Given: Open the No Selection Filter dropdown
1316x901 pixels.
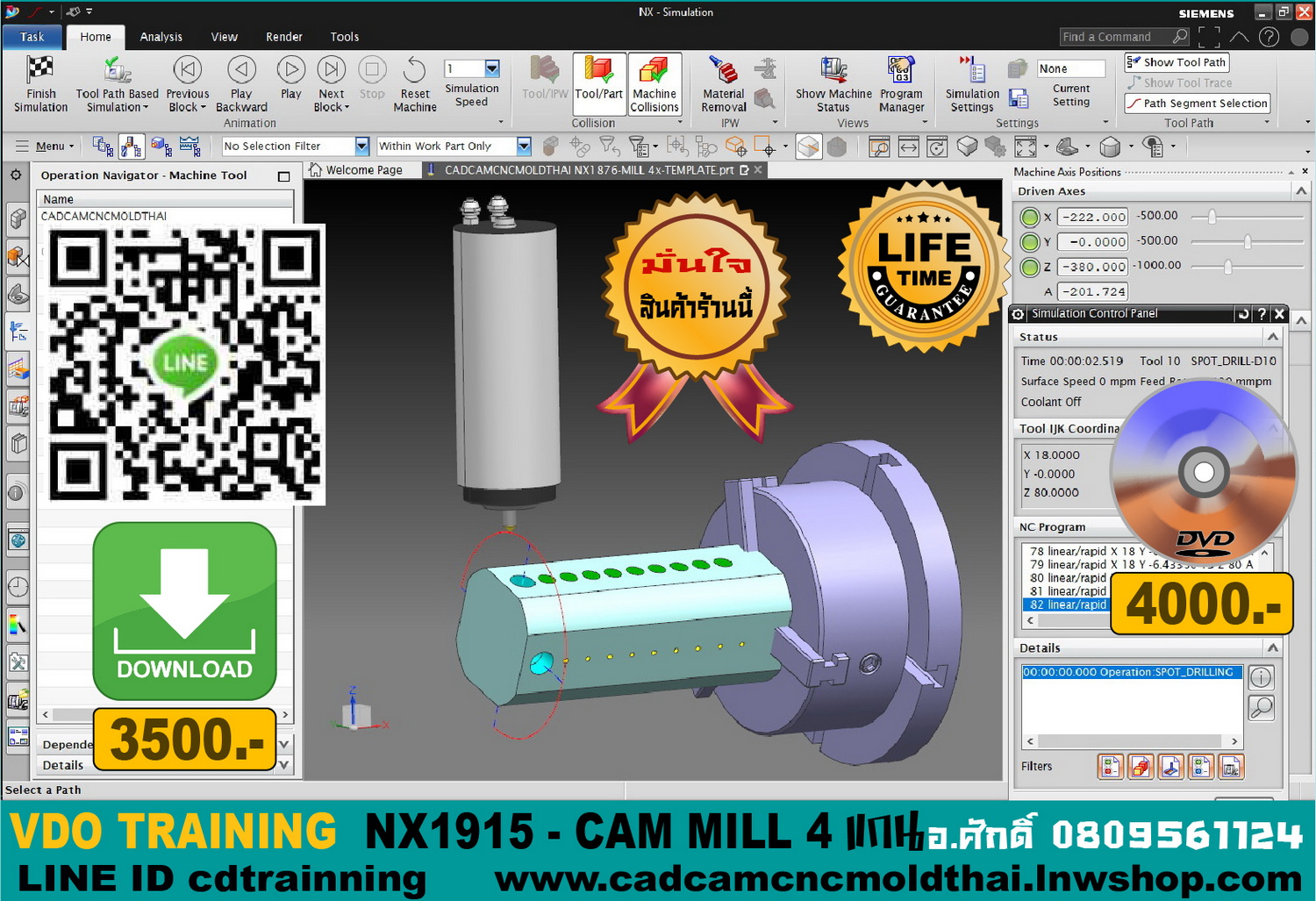Looking at the screenshot, I should point(361,147).
